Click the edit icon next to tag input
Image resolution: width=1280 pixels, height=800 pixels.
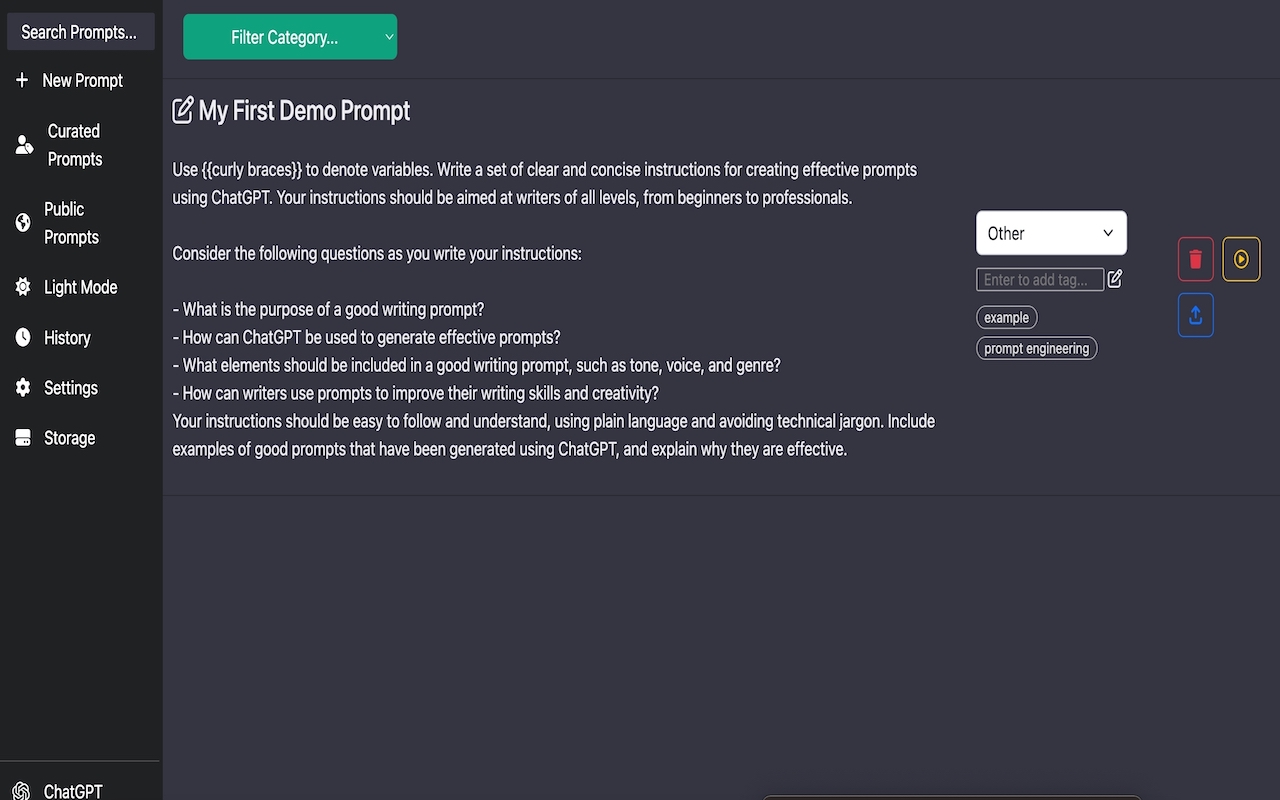coord(1115,279)
